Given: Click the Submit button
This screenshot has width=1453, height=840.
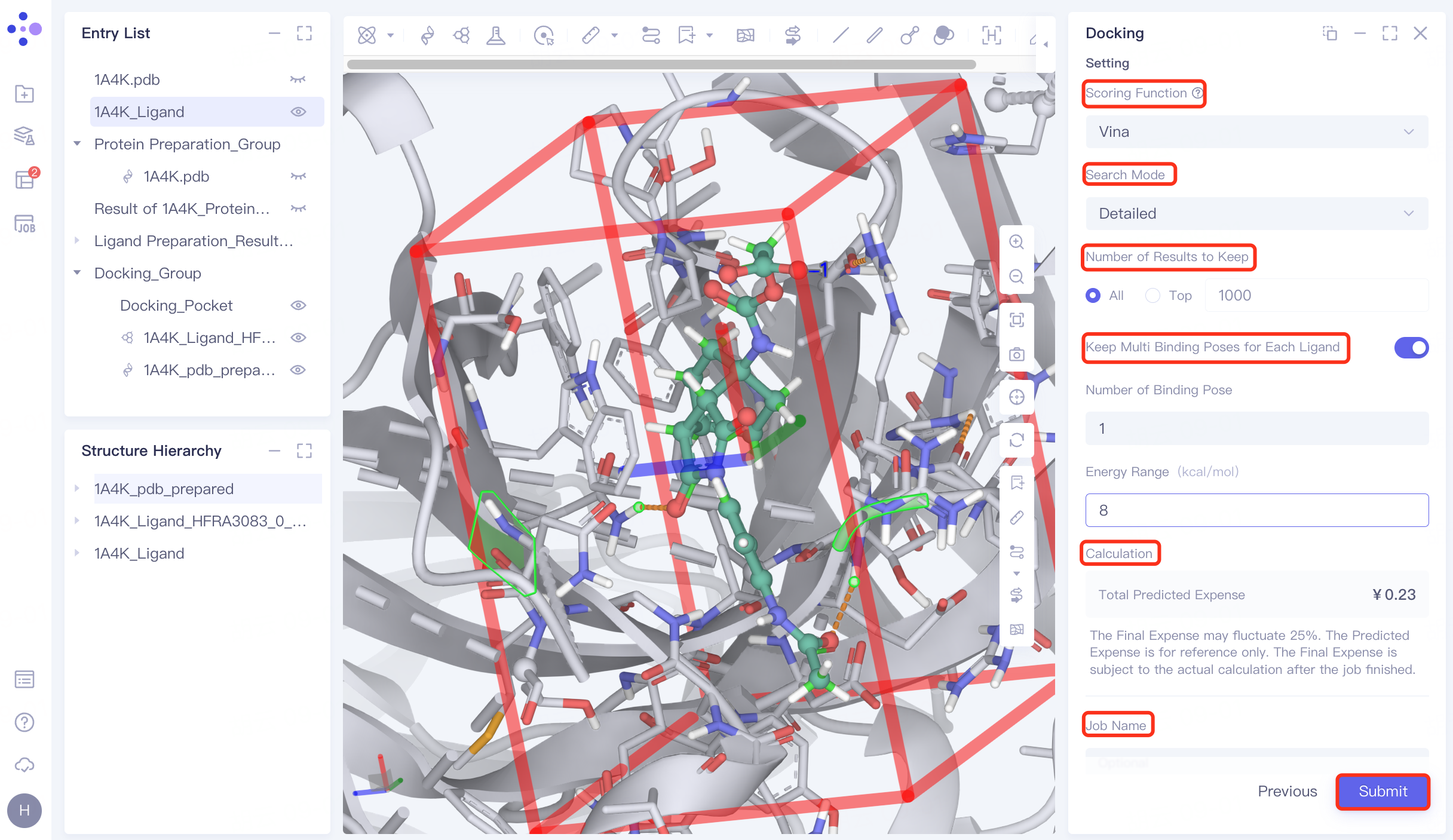Looking at the screenshot, I should click(1382, 792).
